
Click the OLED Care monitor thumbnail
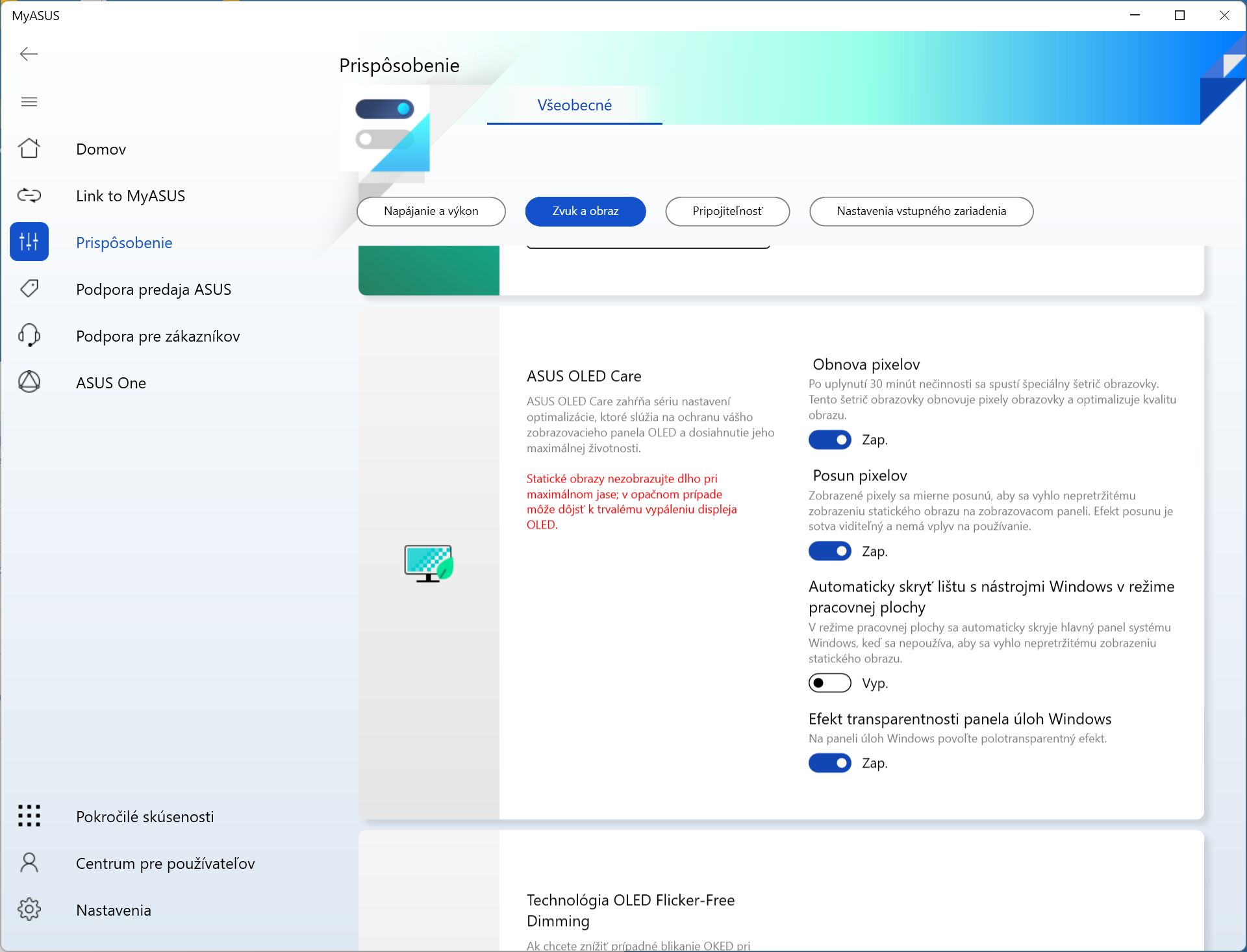[x=428, y=563]
